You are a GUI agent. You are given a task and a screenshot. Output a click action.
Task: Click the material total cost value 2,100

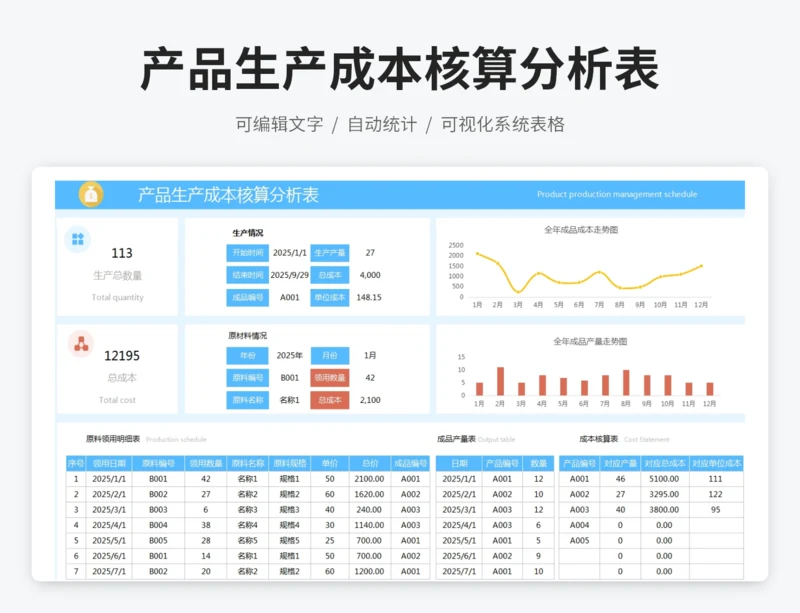point(370,400)
